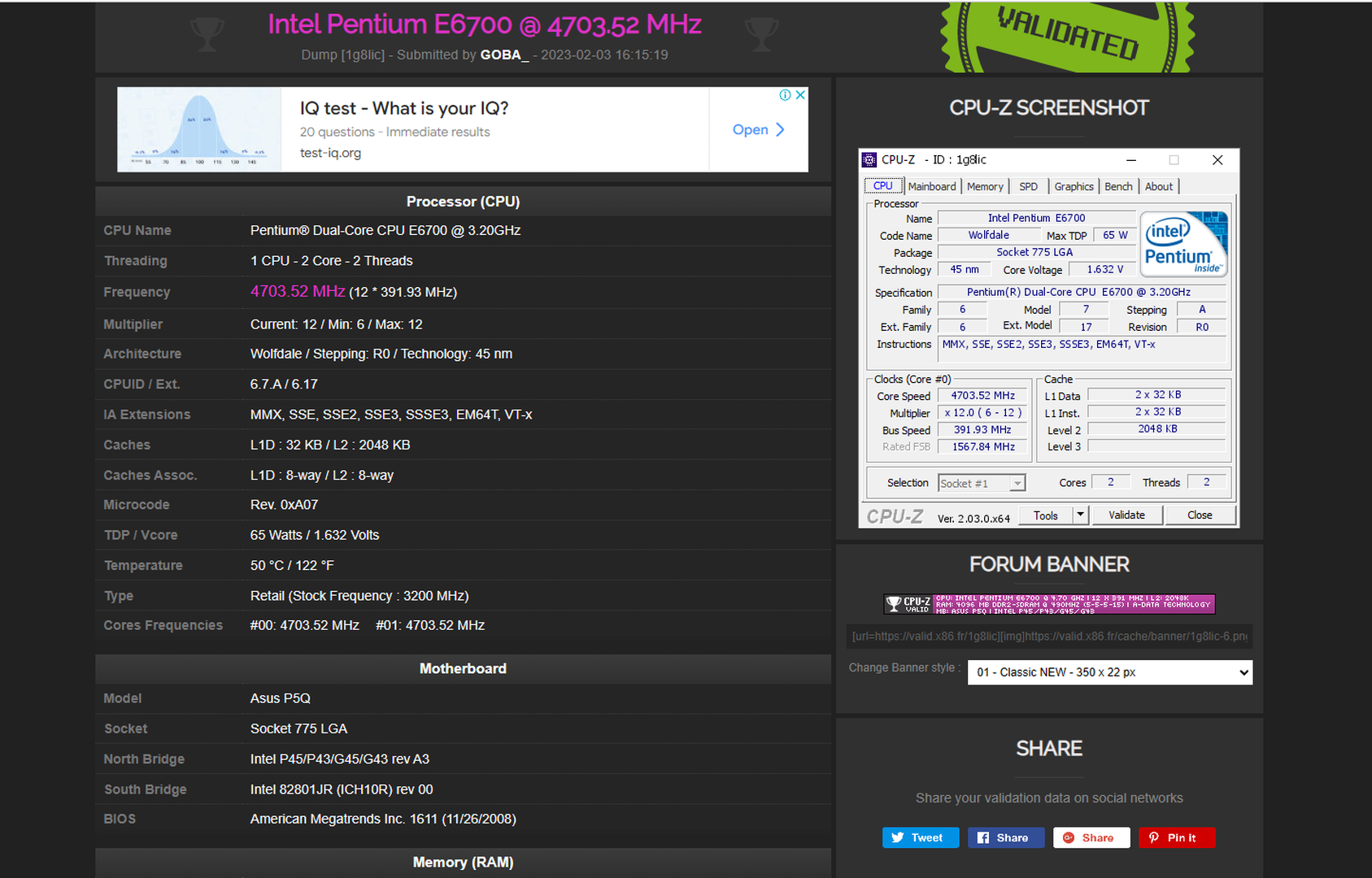The height and width of the screenshot is (878, 1372).
Task: Click the red Google Share button
Action: click(1091, 838)
